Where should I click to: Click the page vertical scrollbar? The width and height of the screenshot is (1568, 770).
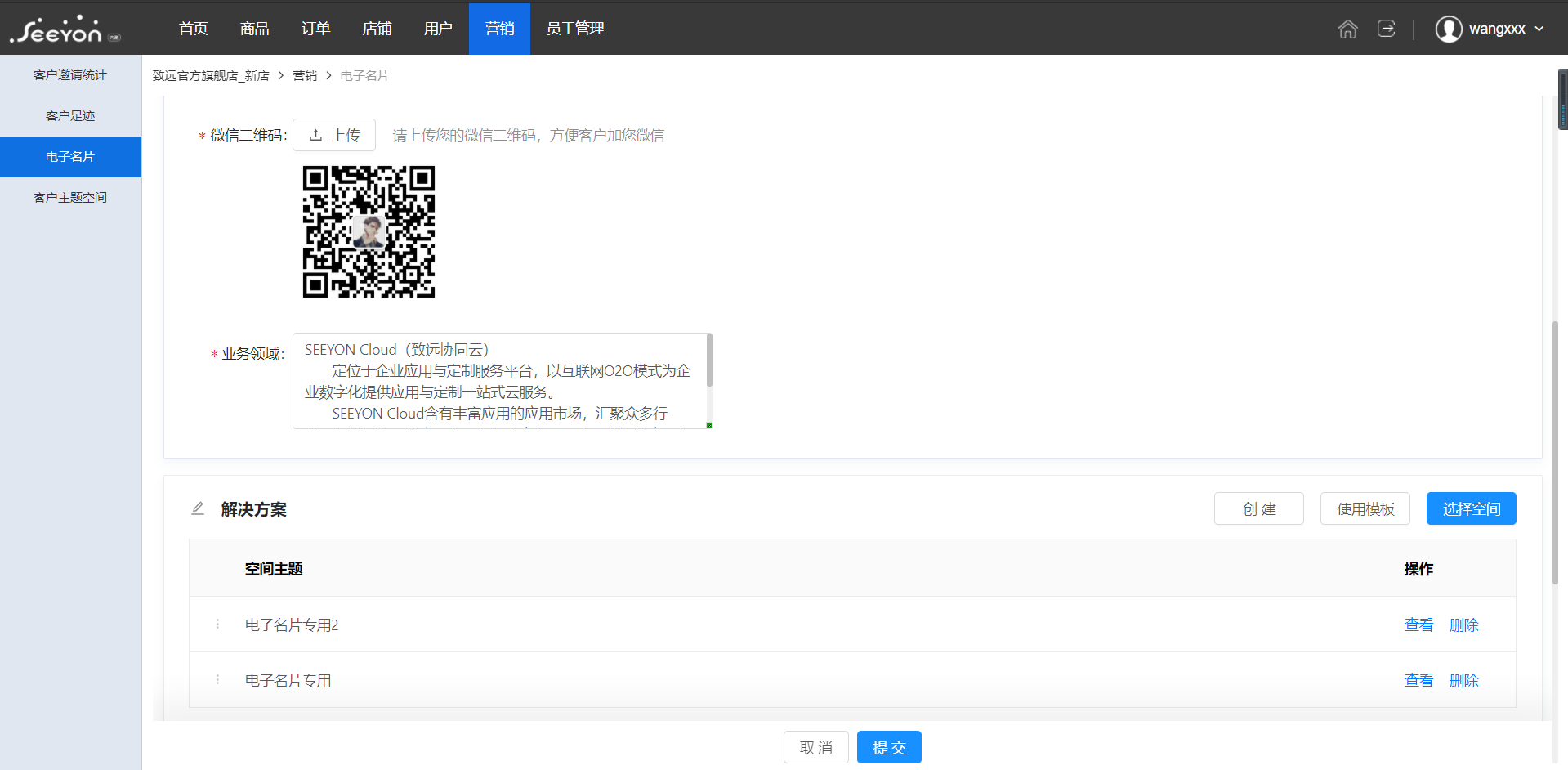pyautogui.click(x=1555, y=452)
